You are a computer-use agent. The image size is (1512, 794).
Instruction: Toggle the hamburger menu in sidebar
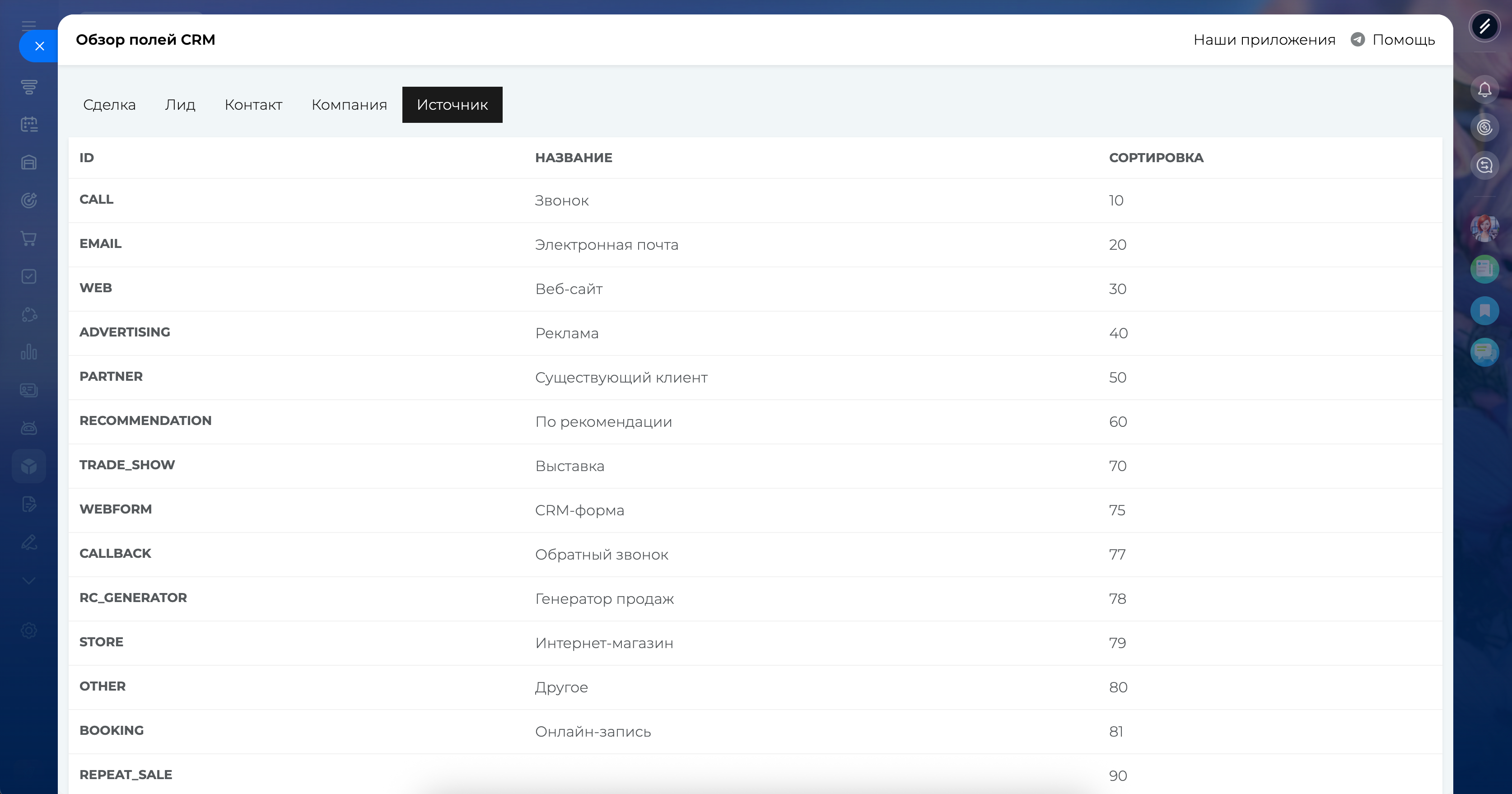point(29,25)
